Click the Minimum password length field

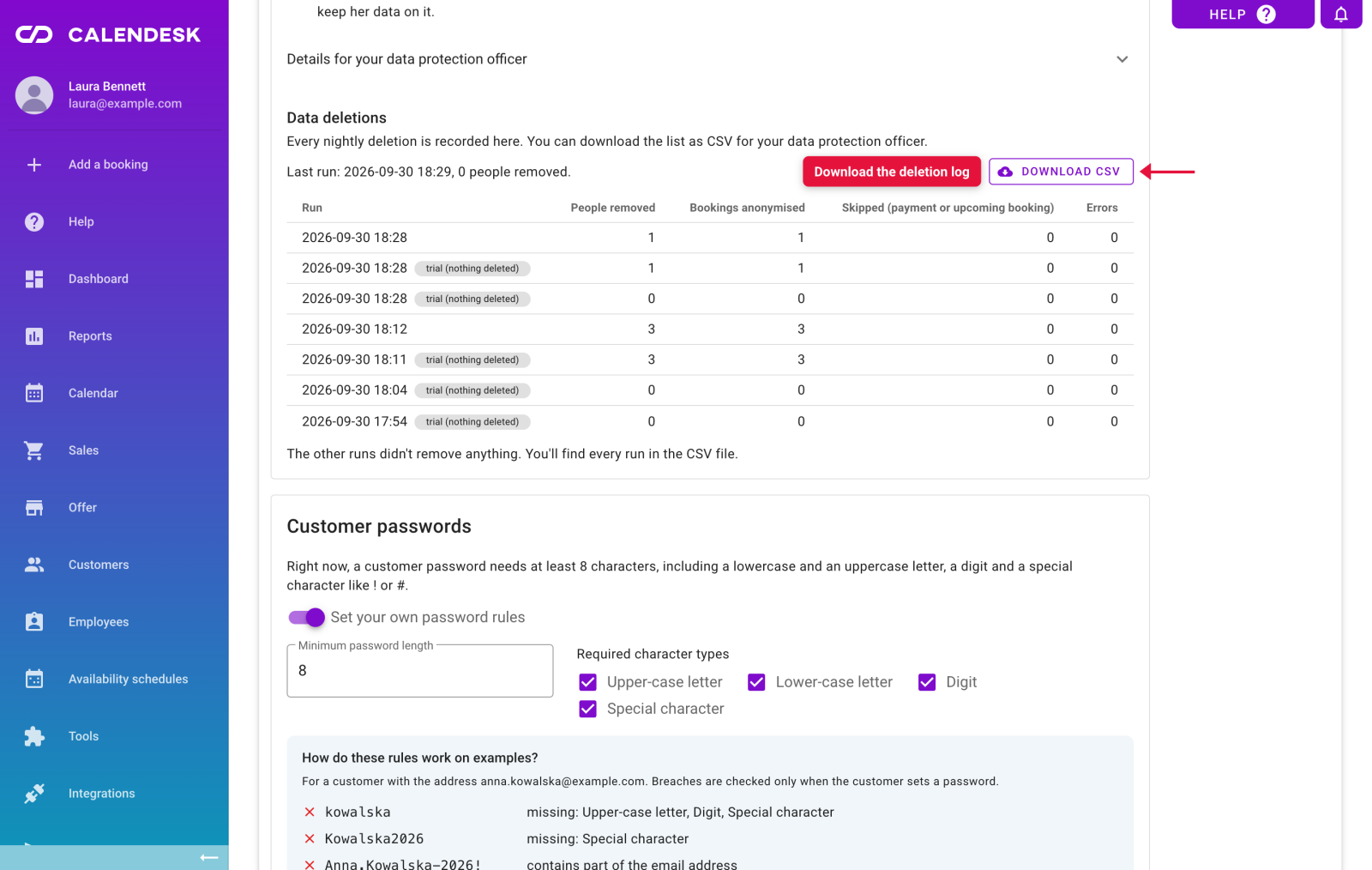click(x=420, y=671)
